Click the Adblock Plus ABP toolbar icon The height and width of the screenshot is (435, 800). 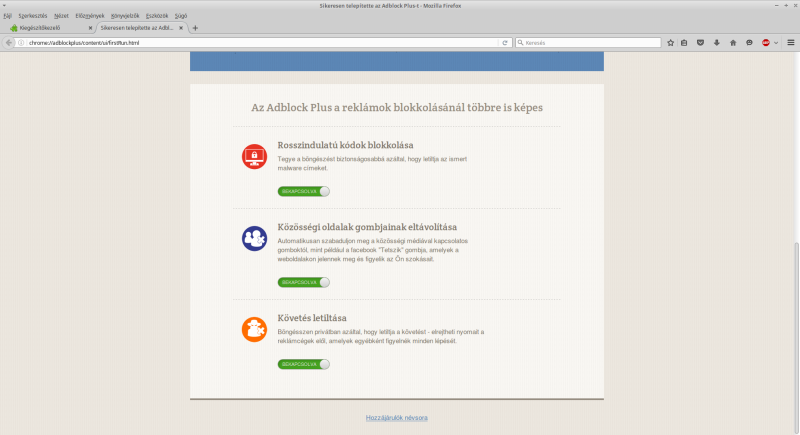tap(766, 43)
